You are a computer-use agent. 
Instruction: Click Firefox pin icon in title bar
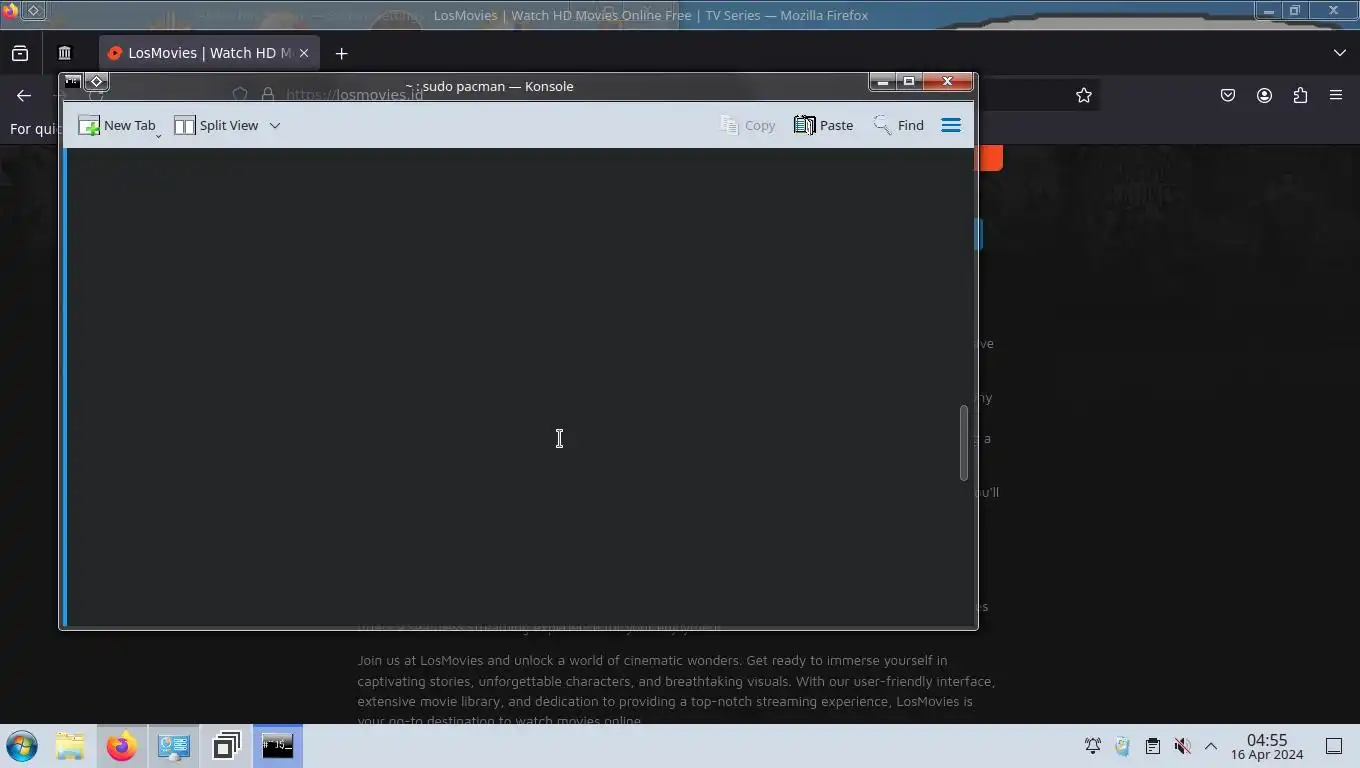click(33, 10)
